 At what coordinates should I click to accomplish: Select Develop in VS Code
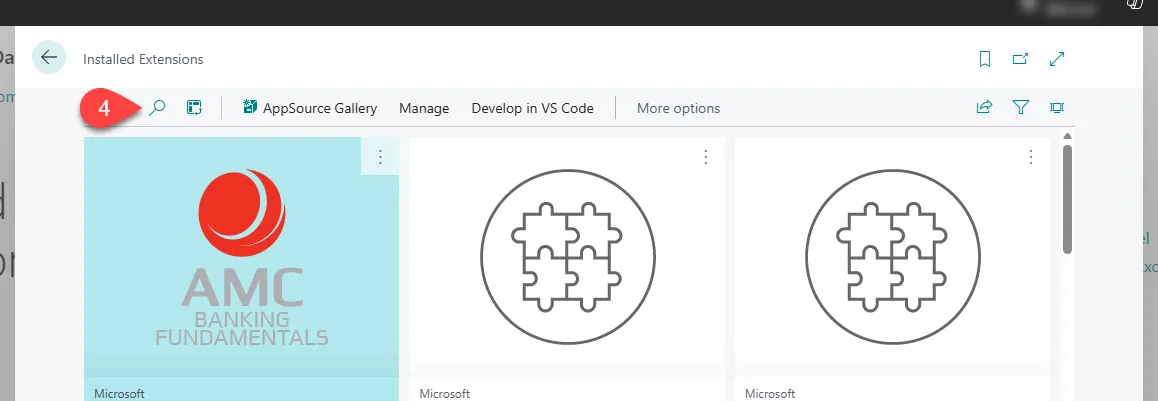point(532,108)
